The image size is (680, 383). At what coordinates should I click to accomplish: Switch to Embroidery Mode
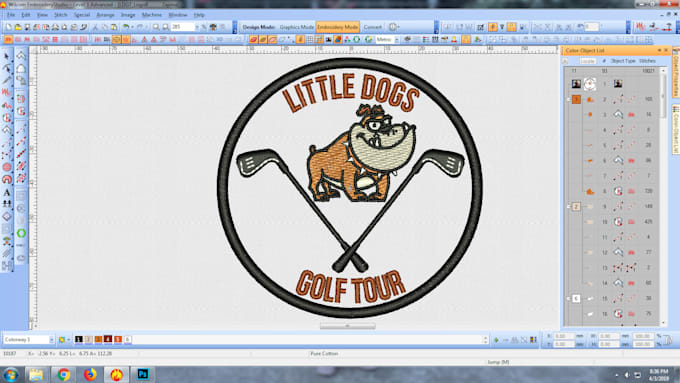coord(337,27)
